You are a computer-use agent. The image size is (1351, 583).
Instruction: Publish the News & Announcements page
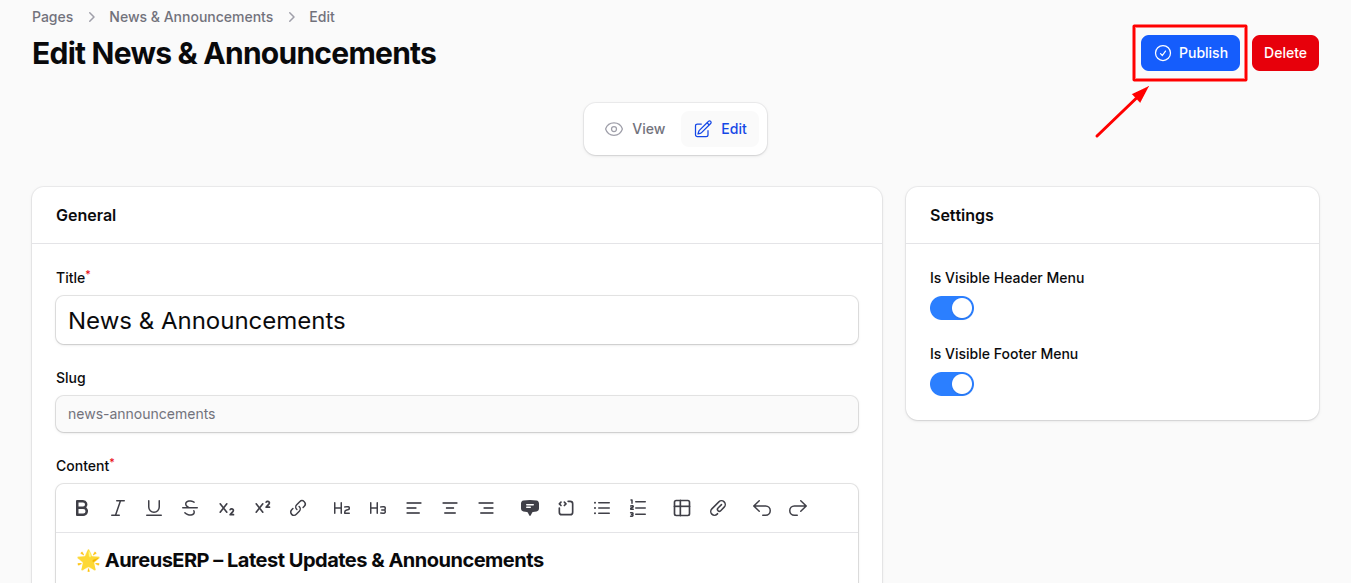(1190, 52)
